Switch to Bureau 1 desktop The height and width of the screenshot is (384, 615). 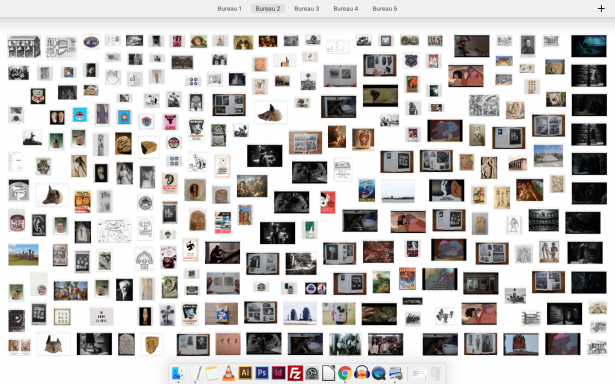coord(229,9)
